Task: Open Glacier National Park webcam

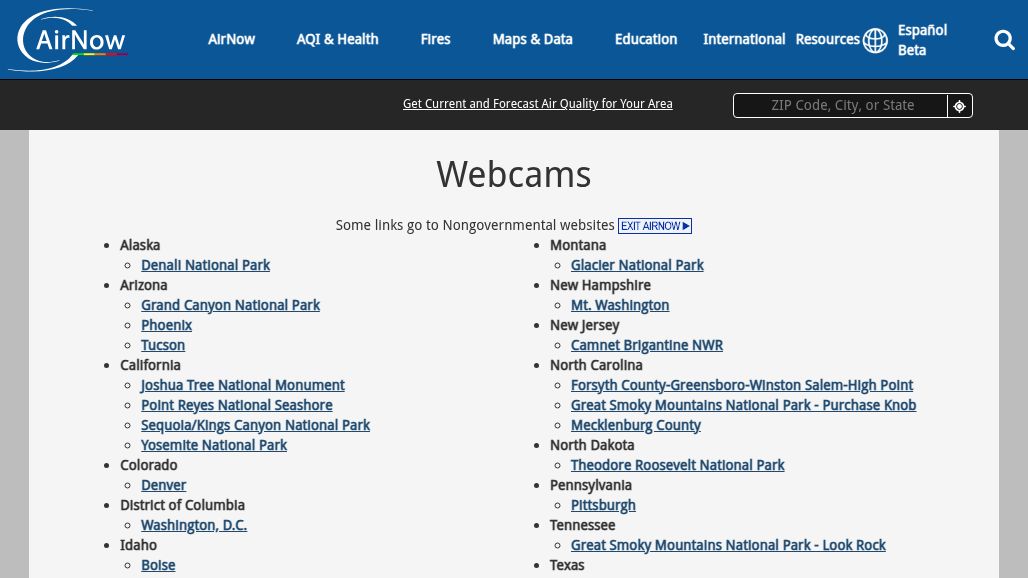Action: click(637, 265)
